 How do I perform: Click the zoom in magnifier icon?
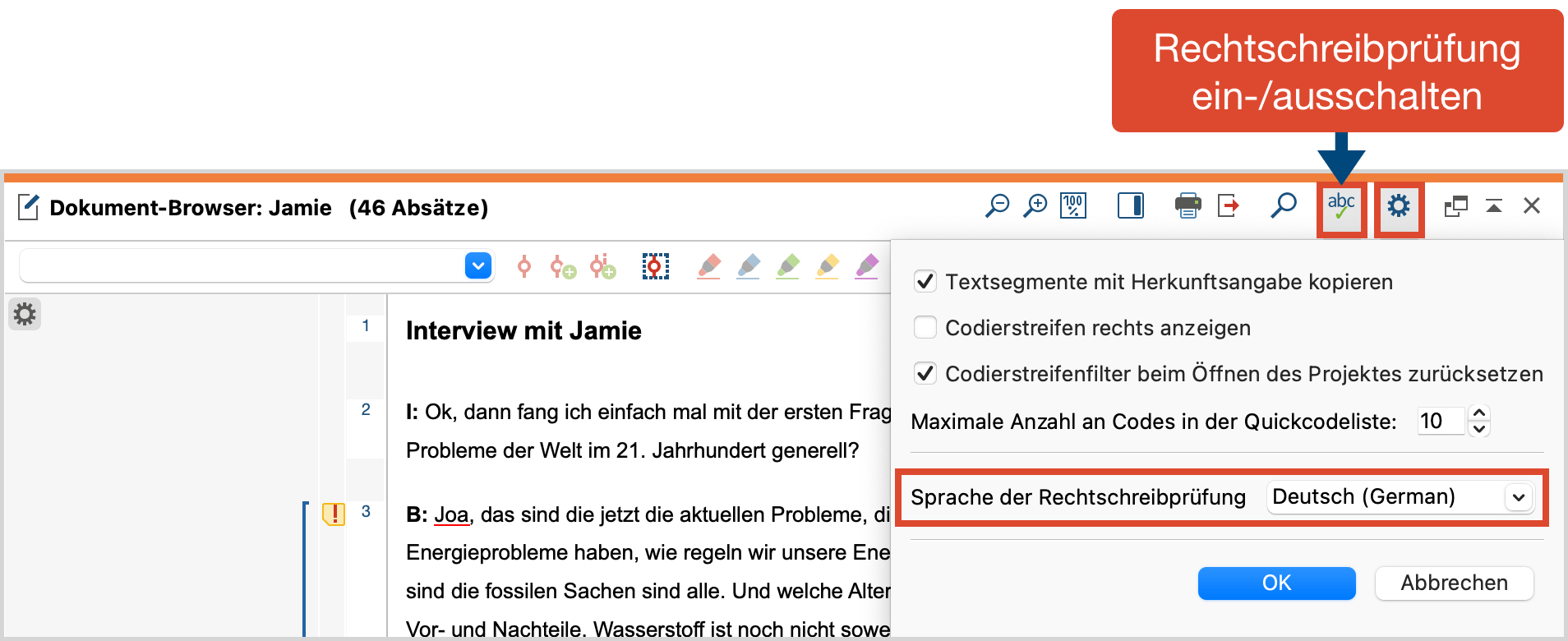pyautogui.click(x=1035, y=205)
